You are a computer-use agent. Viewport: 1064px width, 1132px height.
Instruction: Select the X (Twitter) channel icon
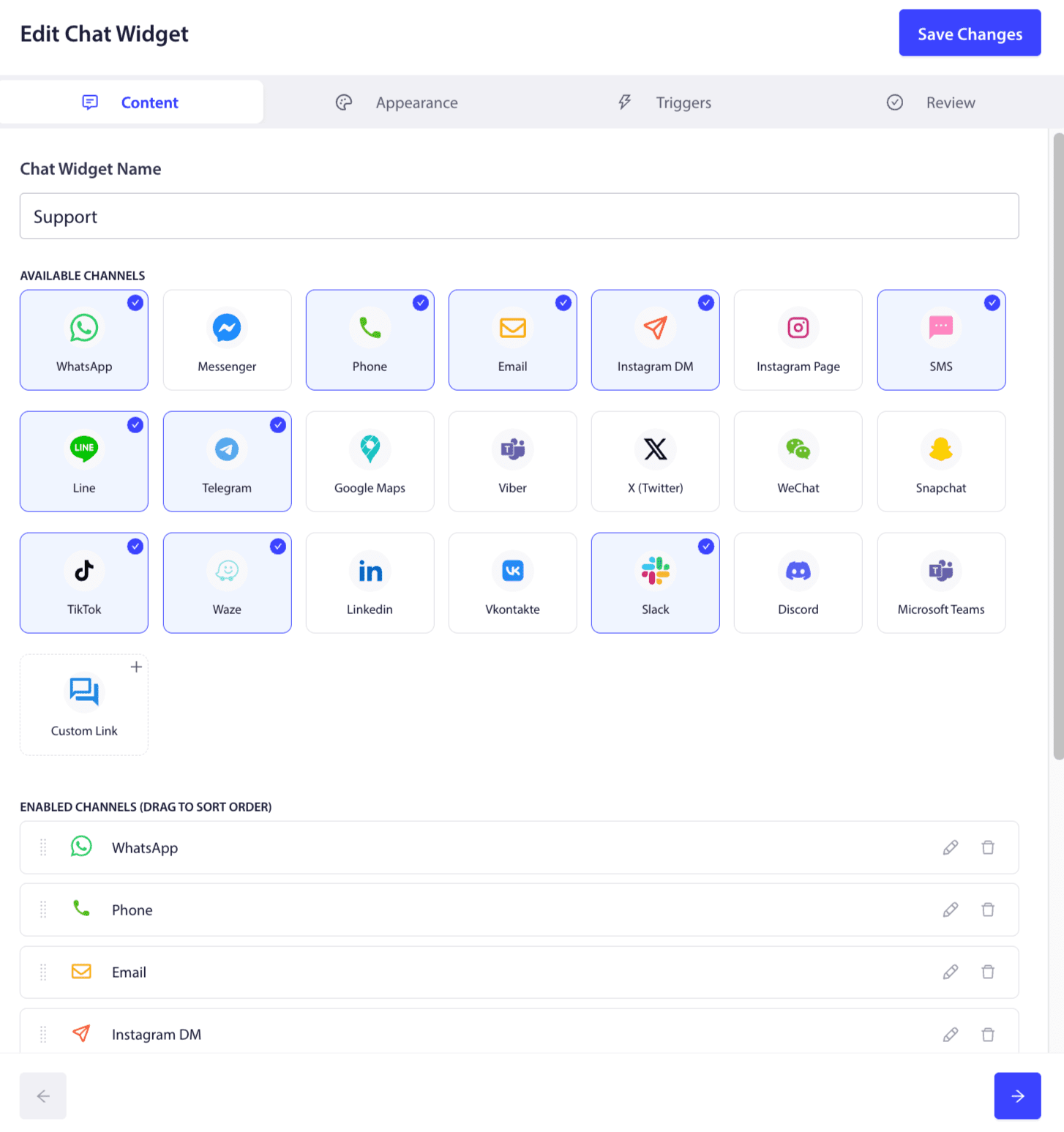click(x=655, y=461)
